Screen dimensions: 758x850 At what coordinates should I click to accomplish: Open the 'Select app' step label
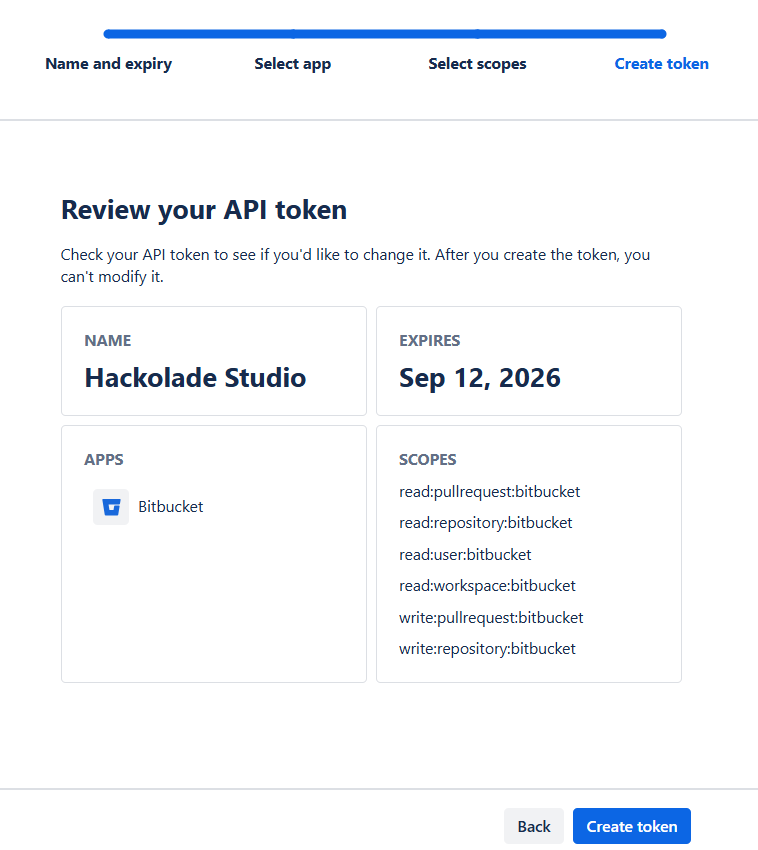292,64
